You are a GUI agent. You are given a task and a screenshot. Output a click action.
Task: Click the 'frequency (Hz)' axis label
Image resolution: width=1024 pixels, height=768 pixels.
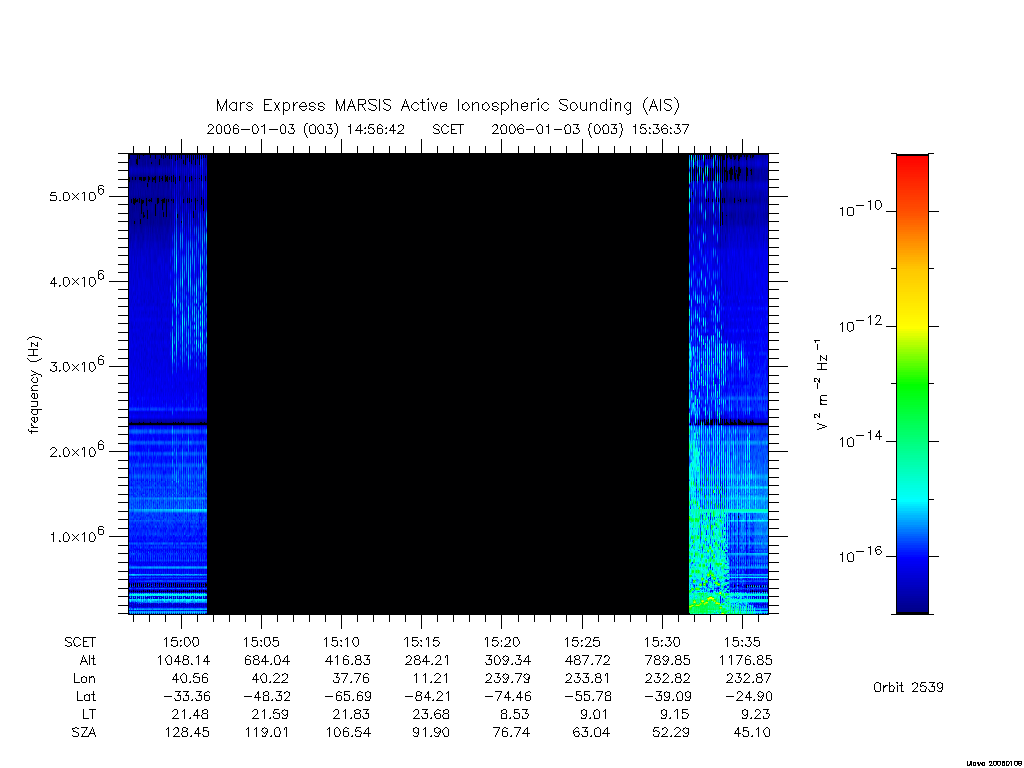pyautogui.click(x=34, y=385)
